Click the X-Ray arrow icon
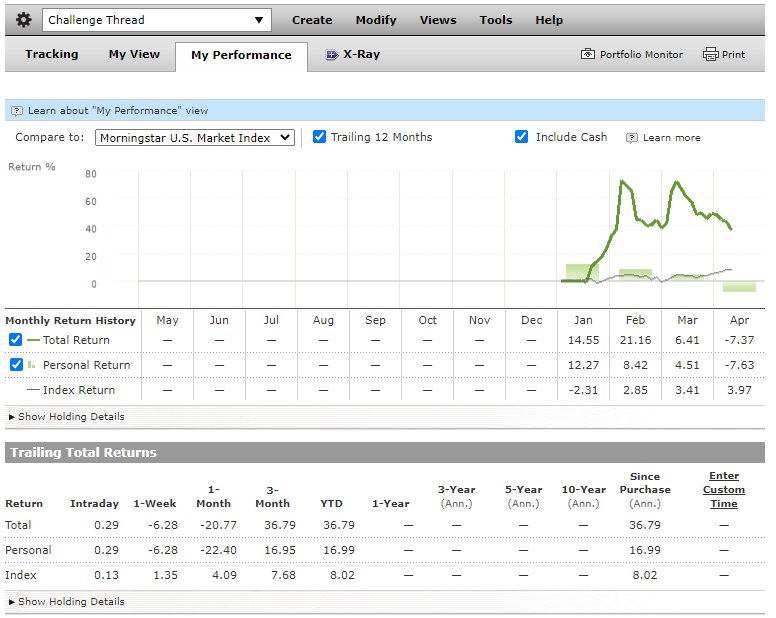 pyautogui.click(x=332, y=55)
